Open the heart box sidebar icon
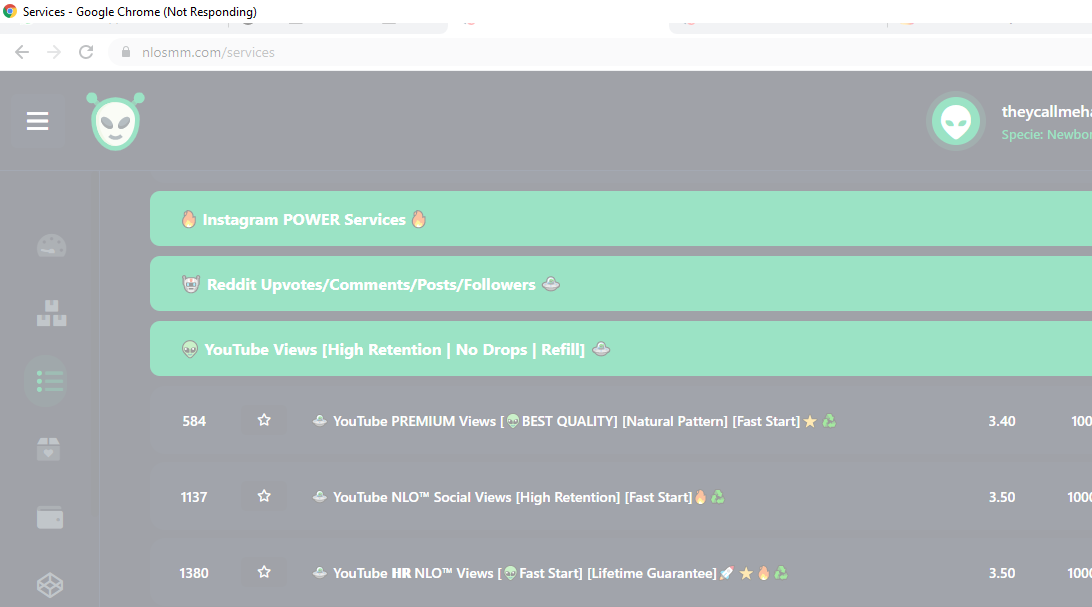This screenshot has width=1092, height=607. (49, 449)
